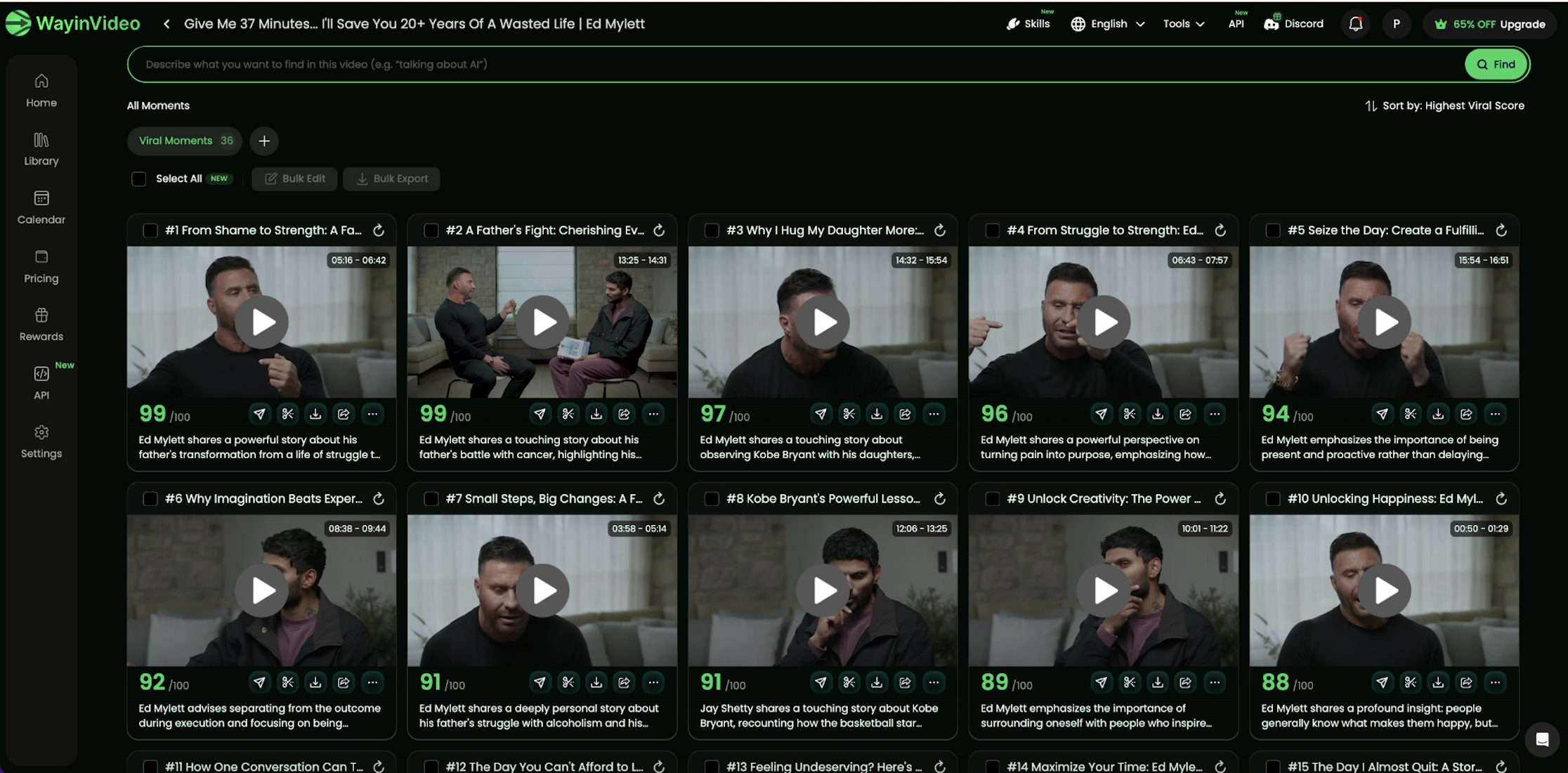Open Rewards in sidebar

(x=41, y=325)
